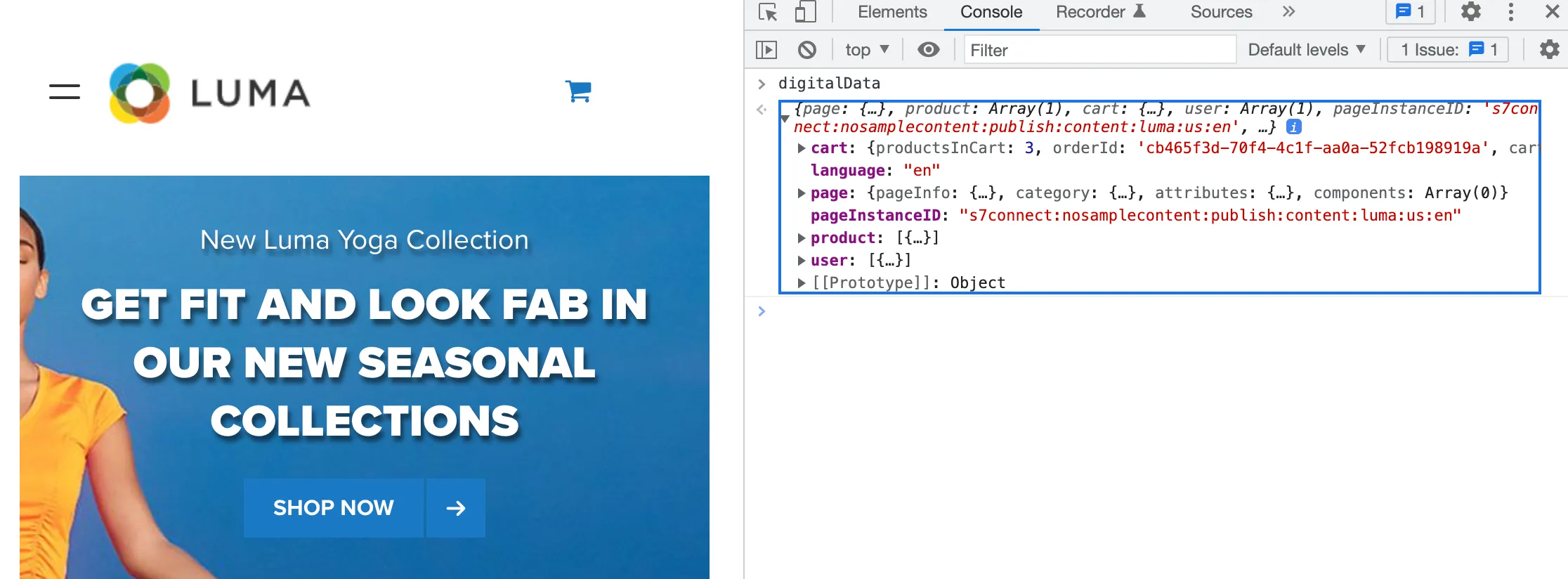Click the SHOP NOW button

point(334,508)
